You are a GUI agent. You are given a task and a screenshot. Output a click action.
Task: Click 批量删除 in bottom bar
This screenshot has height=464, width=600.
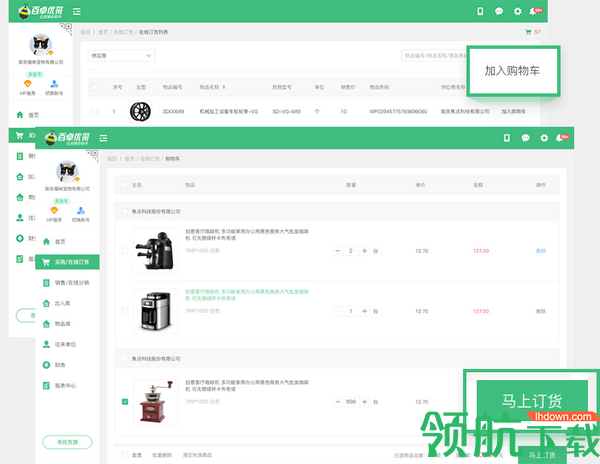point(162,455)
